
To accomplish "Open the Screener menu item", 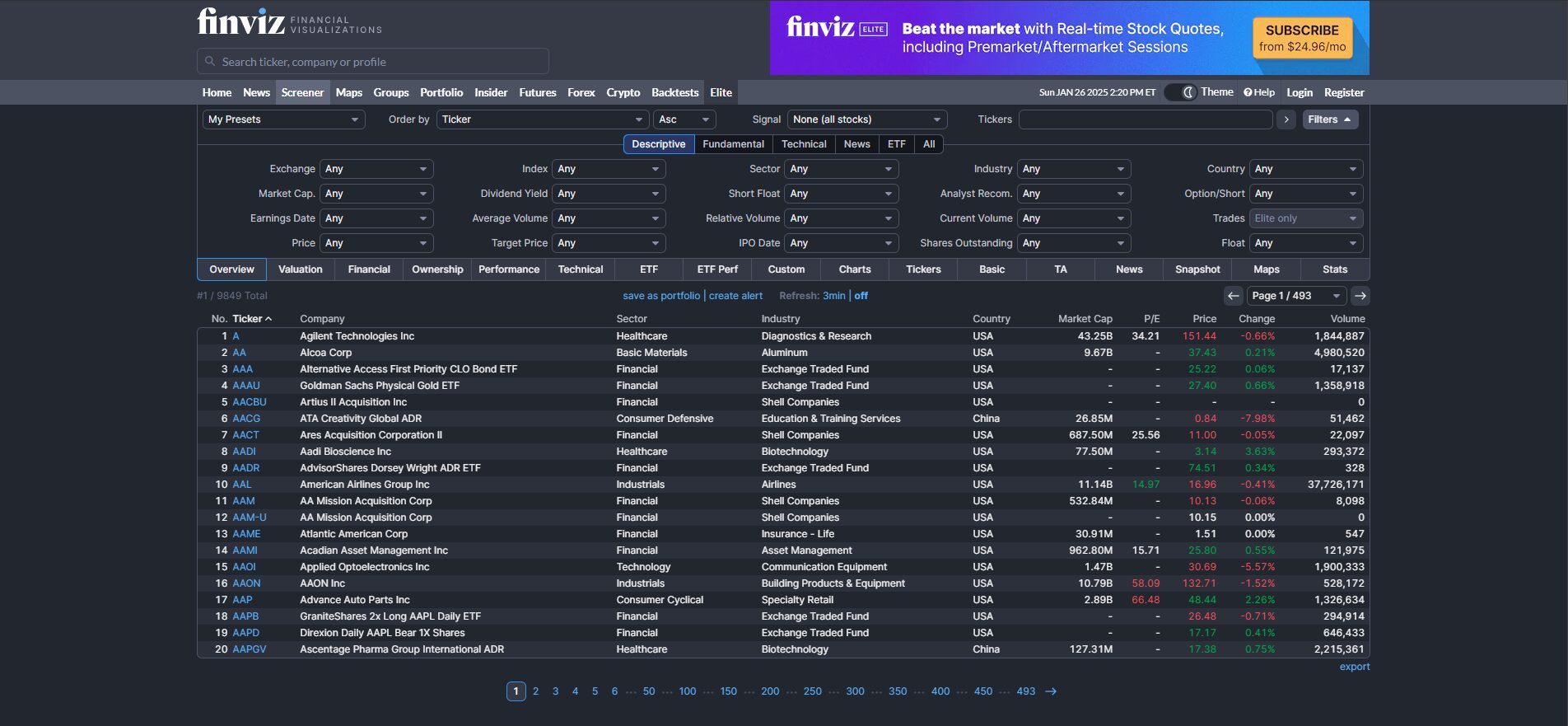I will coord(303,92).
